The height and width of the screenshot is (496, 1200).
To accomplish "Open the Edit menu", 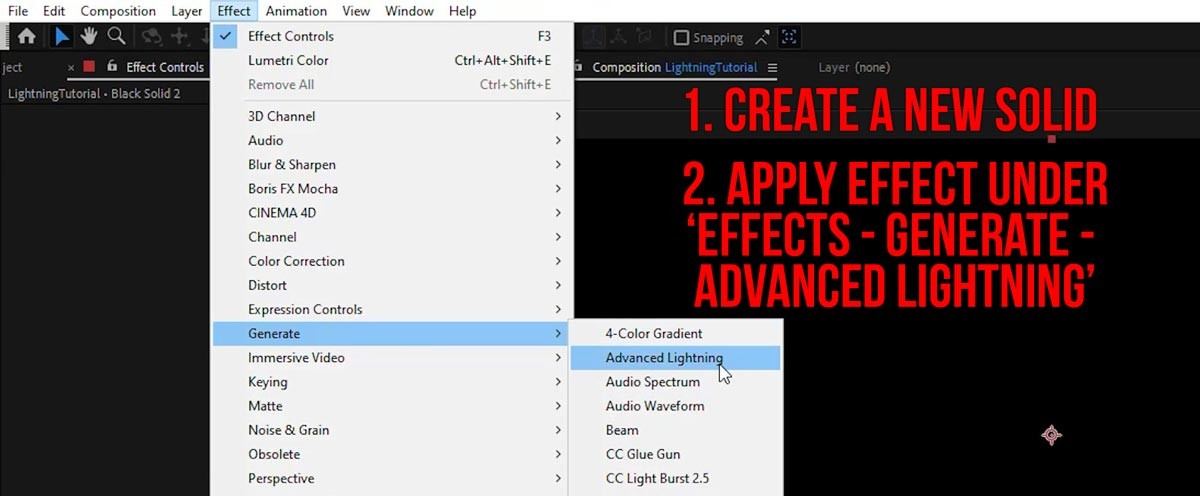I will click(54, 11).
